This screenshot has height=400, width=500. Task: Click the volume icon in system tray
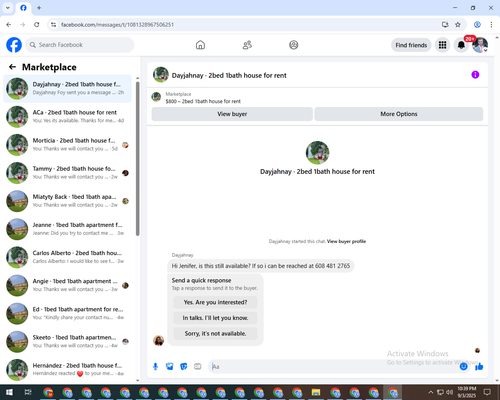point(450,392)
